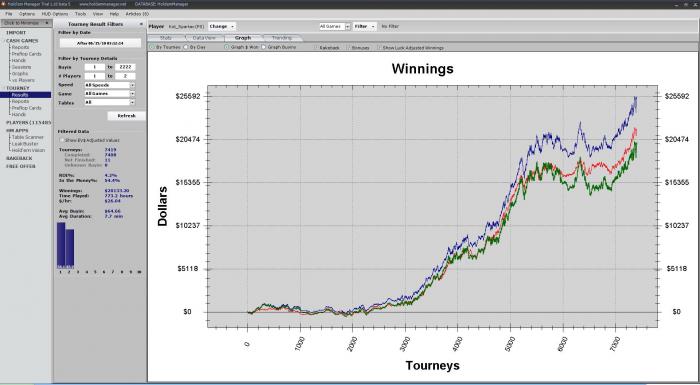
Task: Click the minimum # Players field
Action: pos(95,76)
